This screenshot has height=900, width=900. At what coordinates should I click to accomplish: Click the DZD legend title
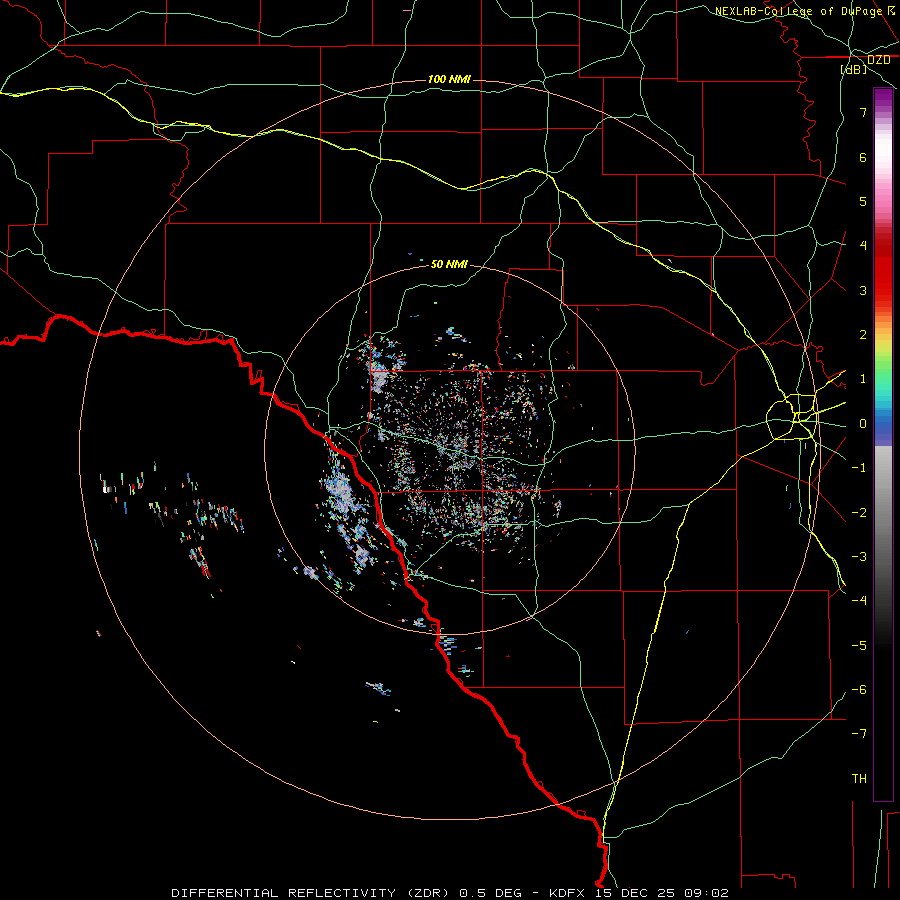tap(878, 60)
